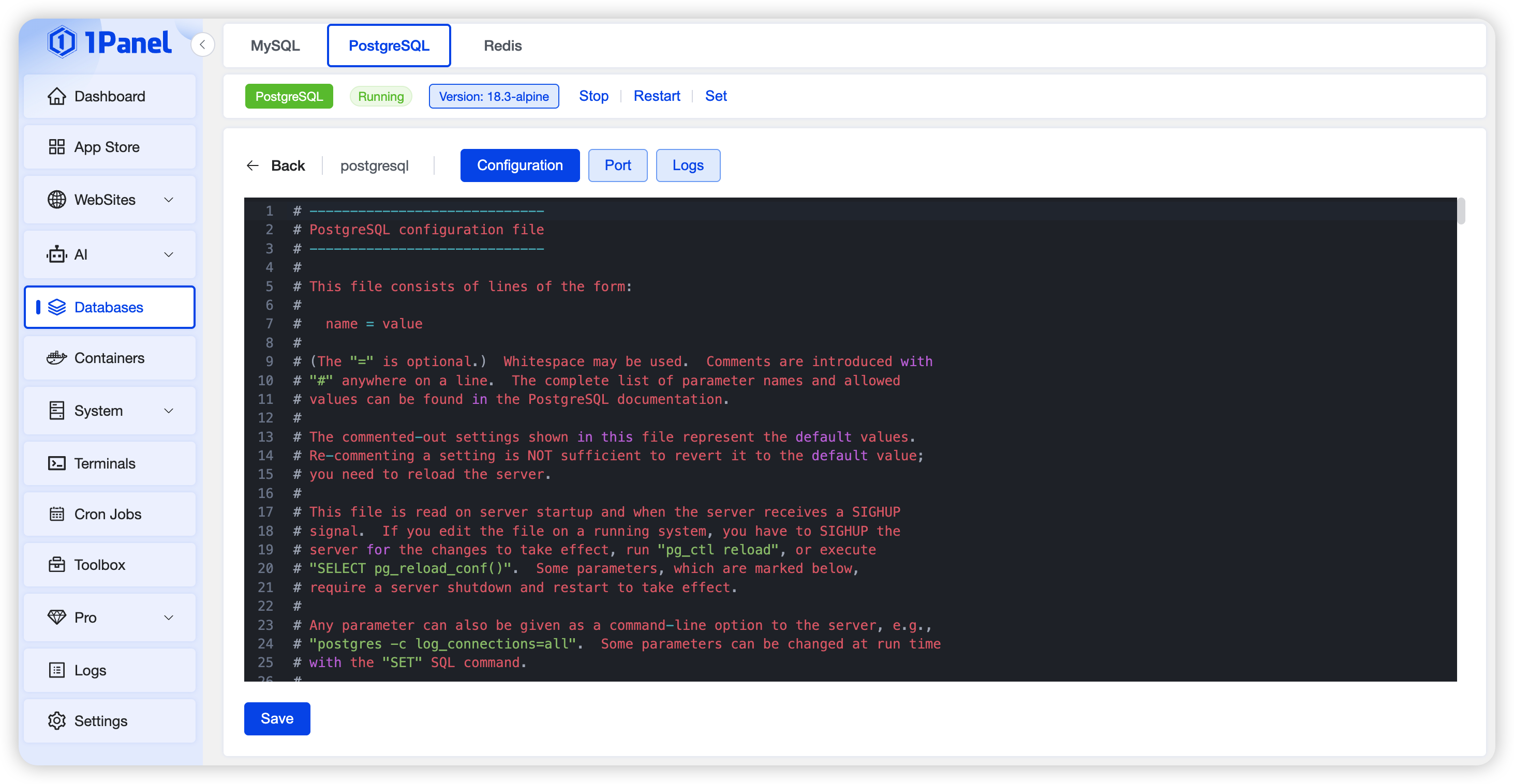Expand the WebSites menu chevron
This screenshot has width=1514, height=784.
[169, 200]
